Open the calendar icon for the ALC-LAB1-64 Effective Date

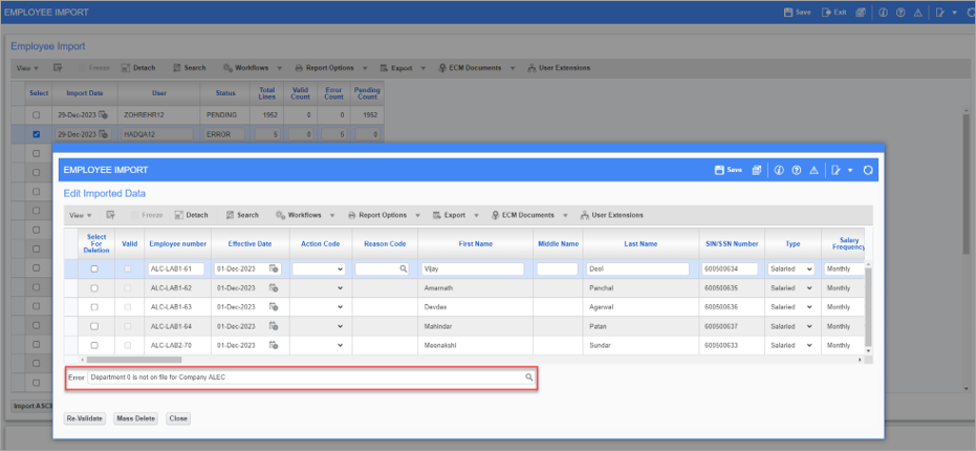pyautogui.click(x=273, y=326)
